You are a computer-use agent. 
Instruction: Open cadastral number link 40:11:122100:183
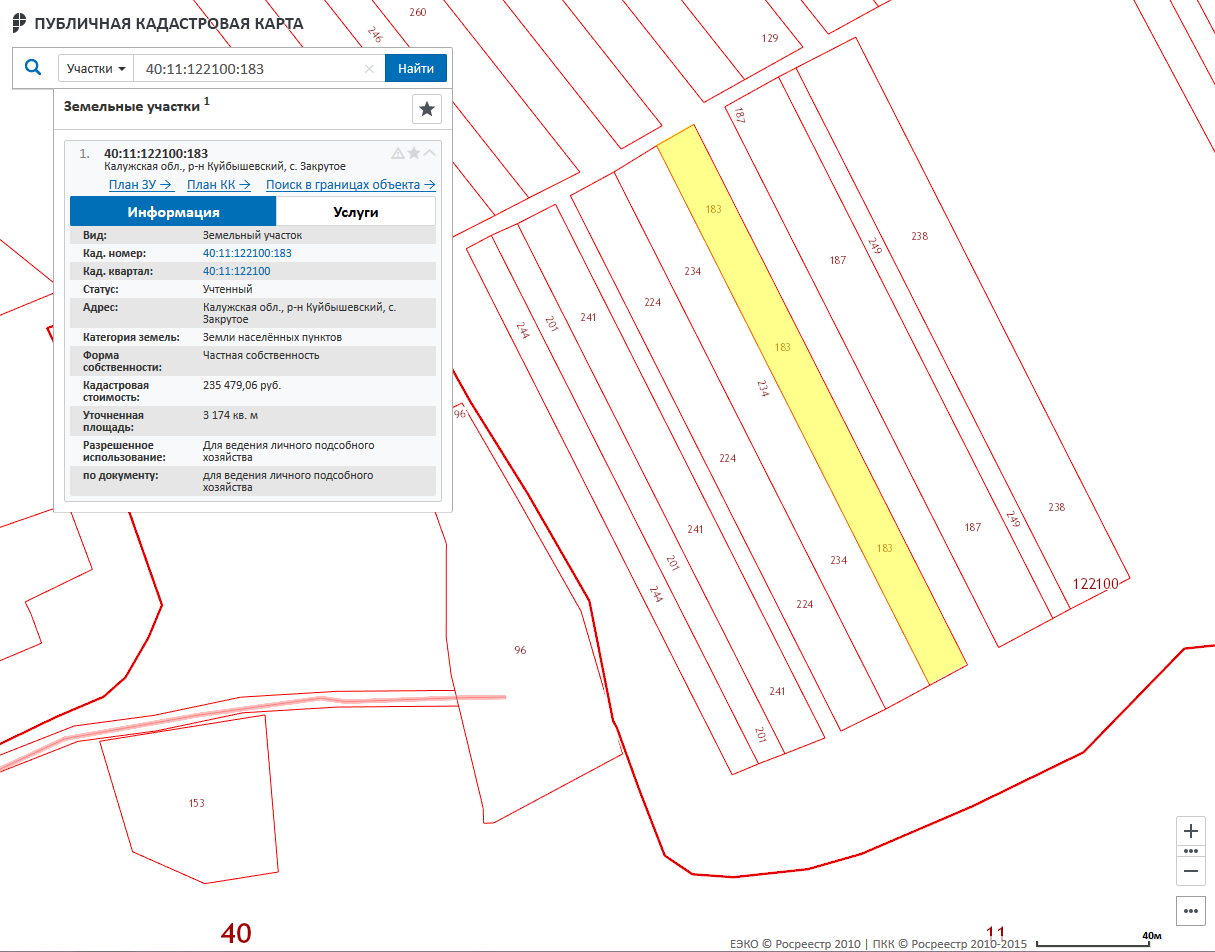[247, 253]
